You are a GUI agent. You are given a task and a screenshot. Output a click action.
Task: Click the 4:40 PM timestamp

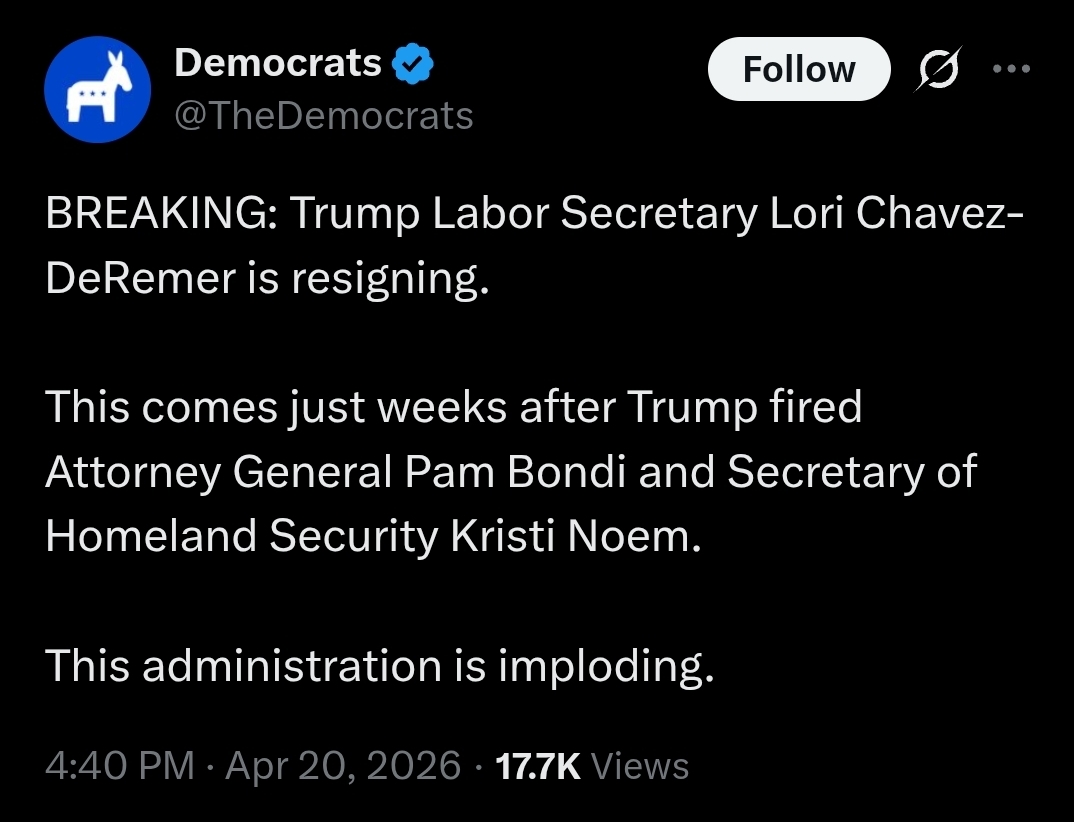120,766
